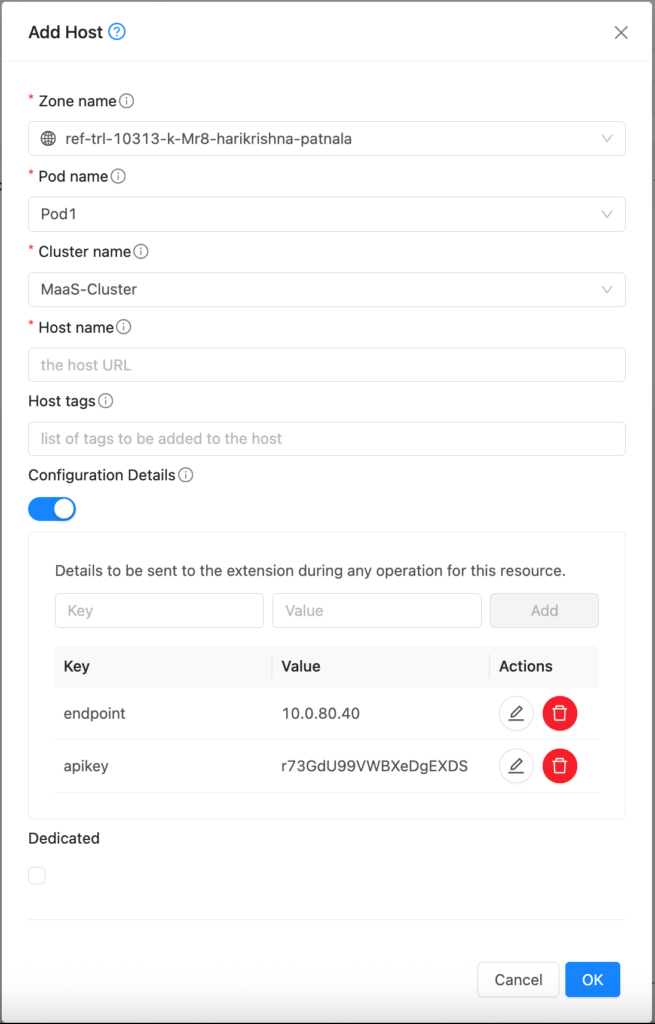Delete the endpoint configuration entry
655x1024 pixels.
point(560,713)
